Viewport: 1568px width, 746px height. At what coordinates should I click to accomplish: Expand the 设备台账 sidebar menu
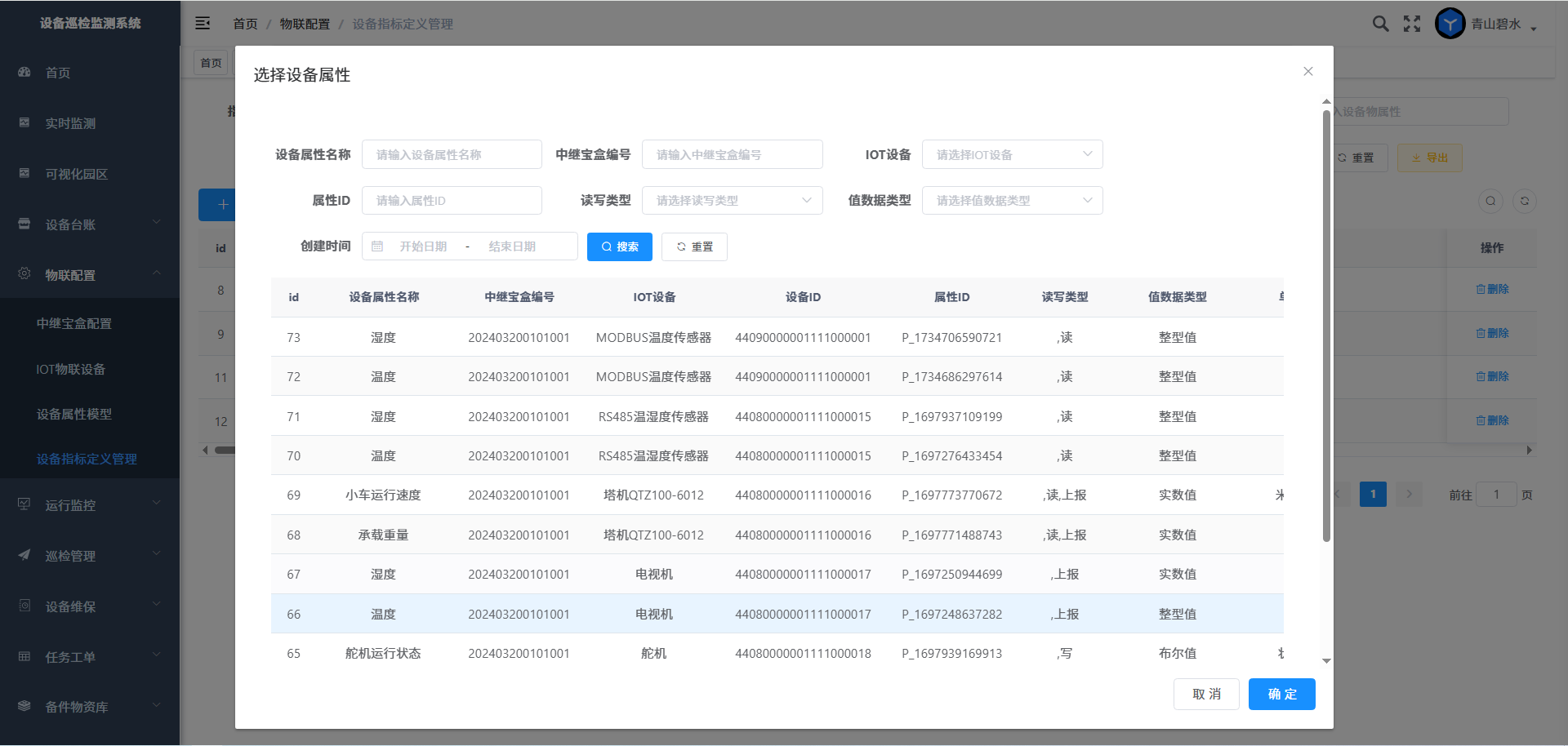pos(90,224)
